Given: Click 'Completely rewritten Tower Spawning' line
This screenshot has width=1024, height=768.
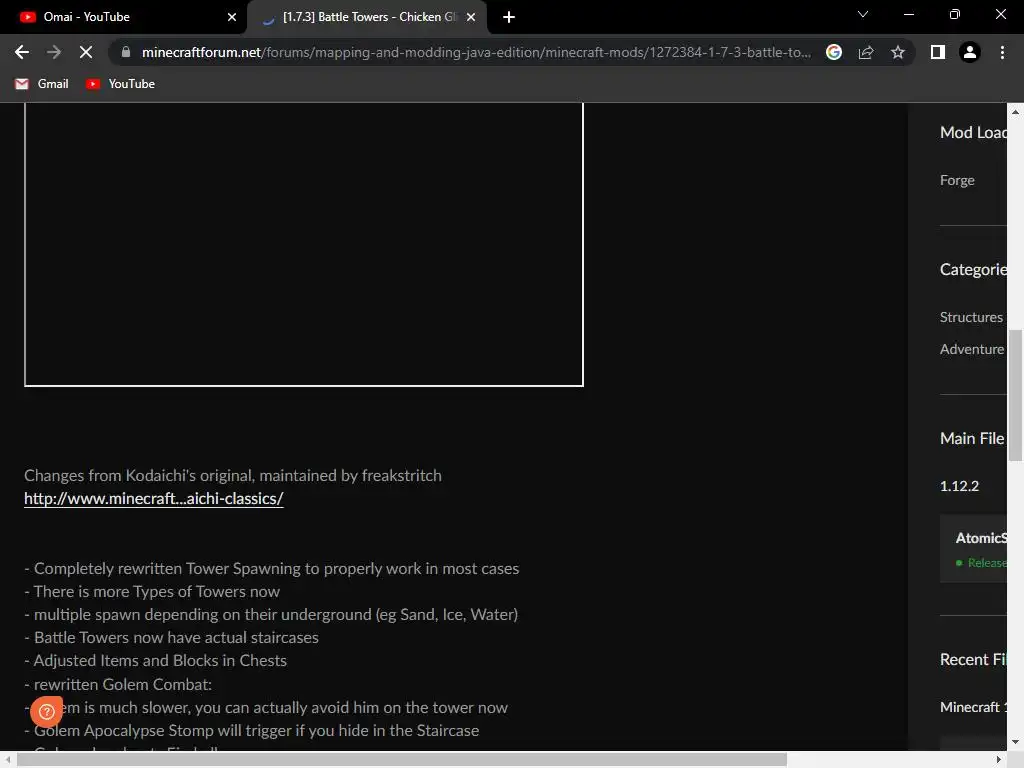Looking at the screenshot, I should (x=272, y=569).
